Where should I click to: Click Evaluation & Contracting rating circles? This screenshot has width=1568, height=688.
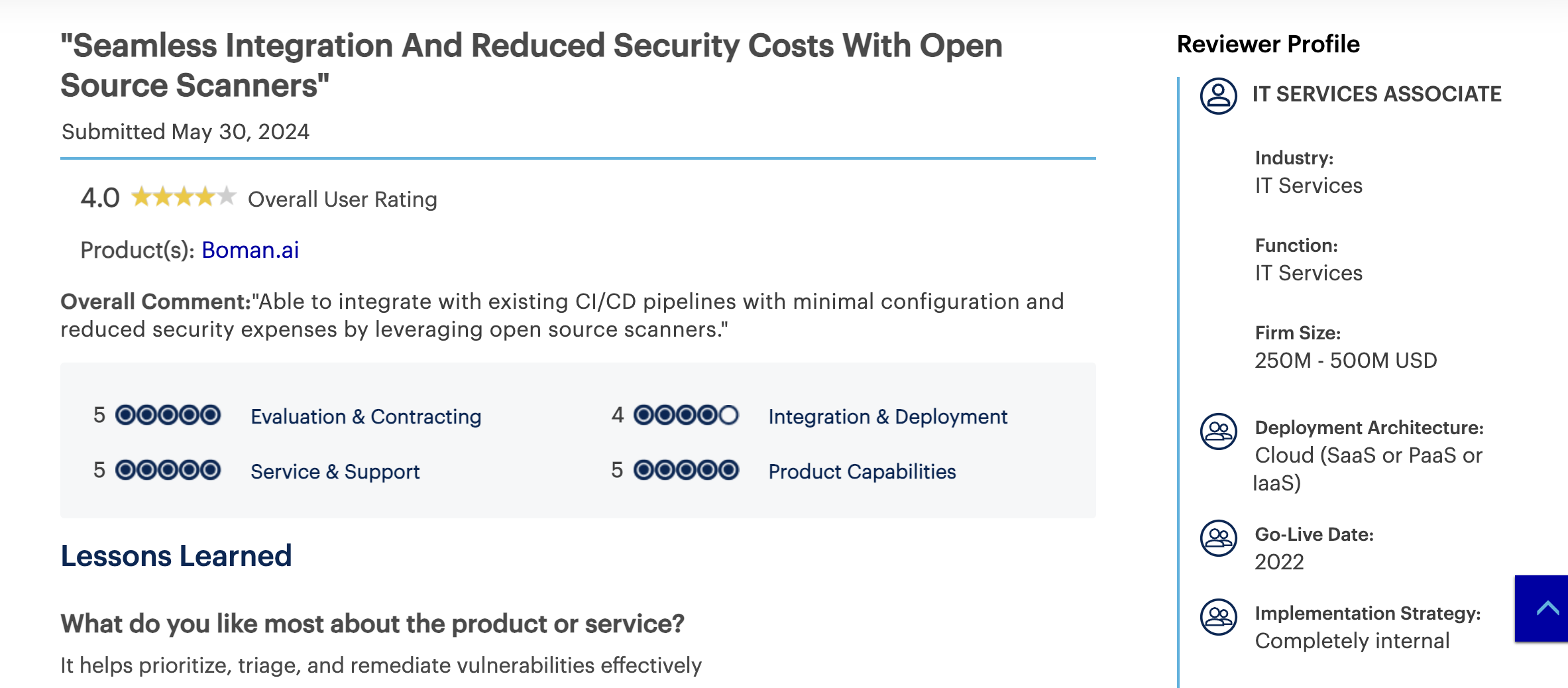click(x=168, y=416)
